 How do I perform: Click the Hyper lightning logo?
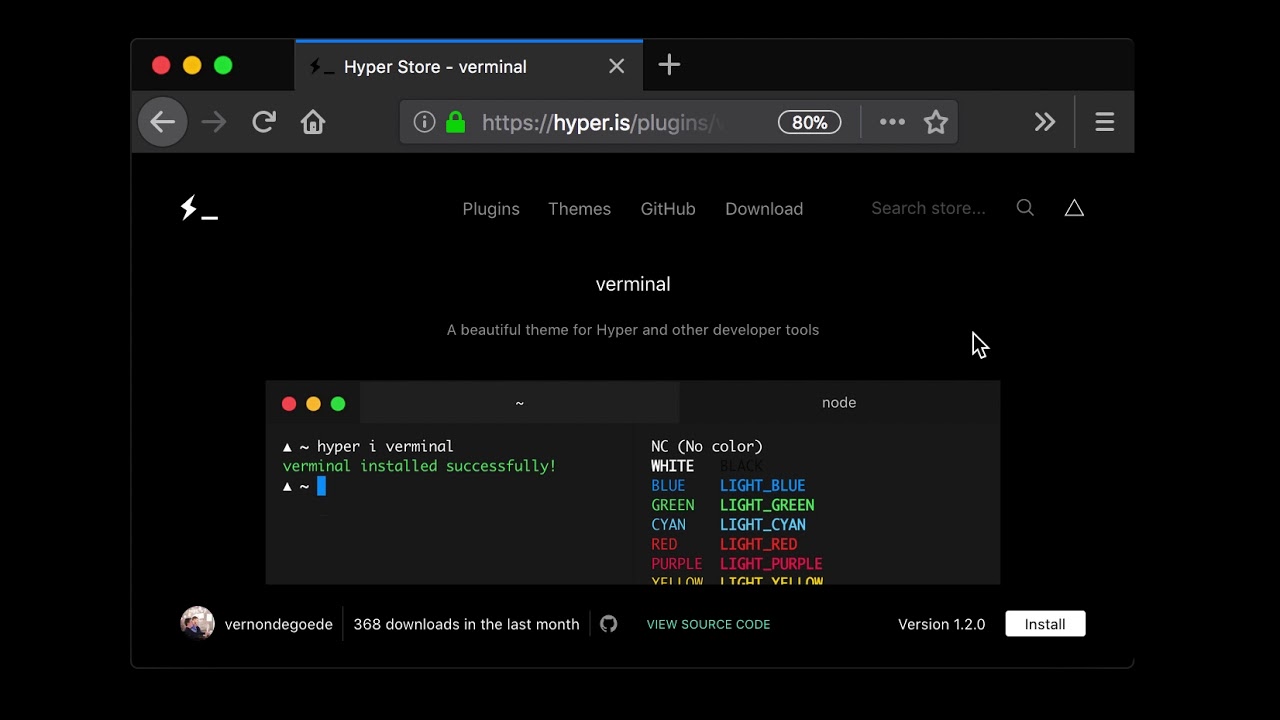(199, 208)
